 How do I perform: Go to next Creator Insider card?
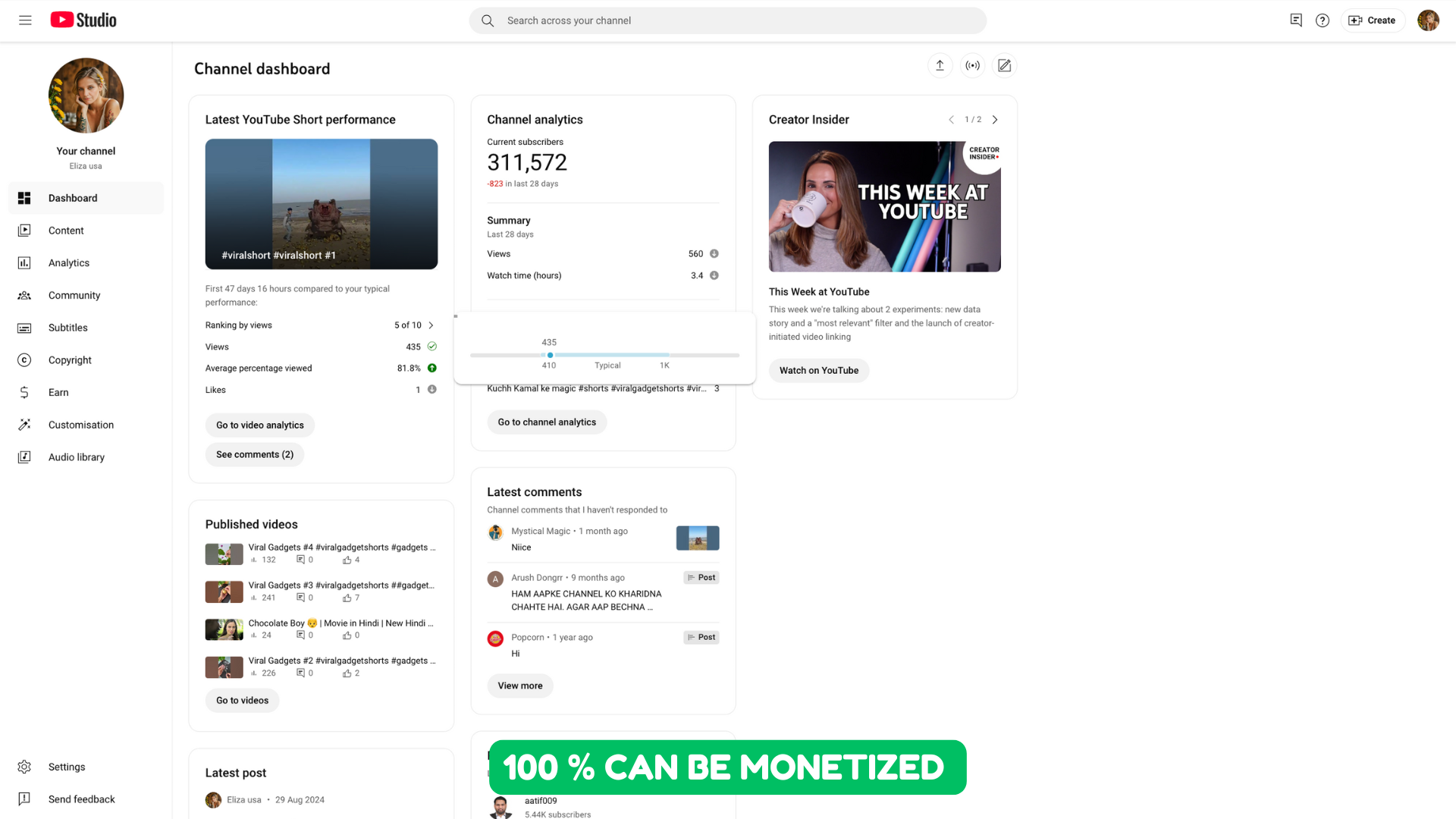(995, 120)
